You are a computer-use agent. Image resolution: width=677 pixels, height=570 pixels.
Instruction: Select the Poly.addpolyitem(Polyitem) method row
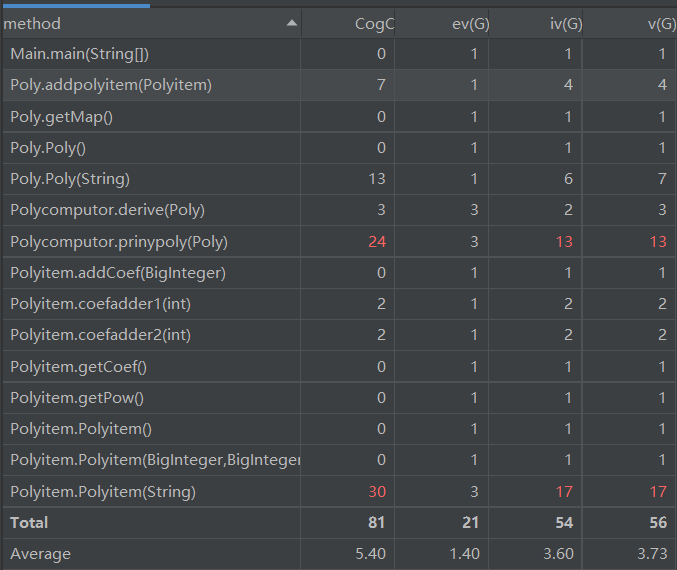111,85
